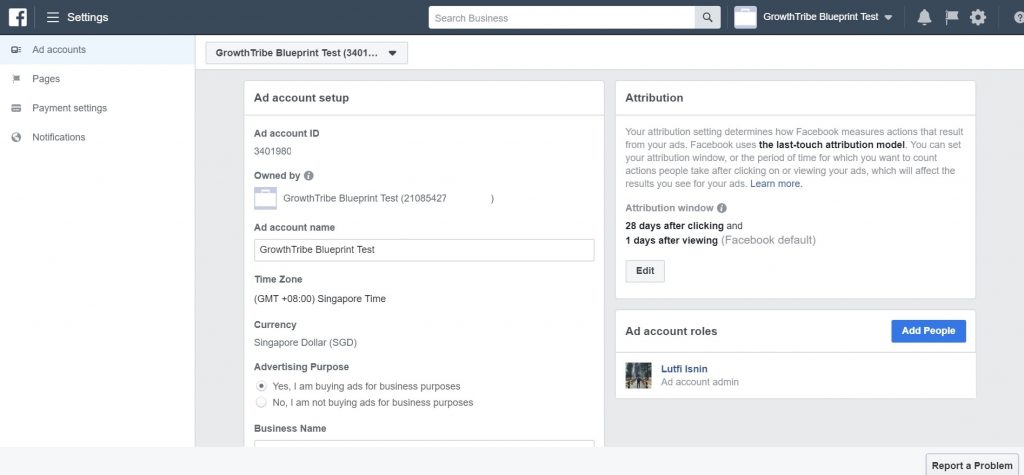Click the Ad account roles heading
The image size is (1024, 475).
[671, 331]
